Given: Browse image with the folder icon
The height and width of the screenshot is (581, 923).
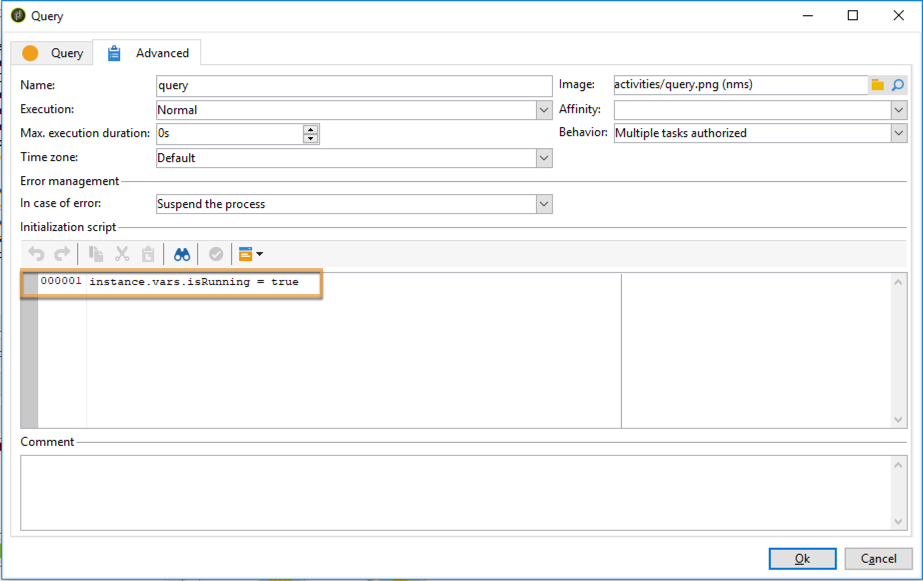Looking at the screenshot, I should point(878,85).
